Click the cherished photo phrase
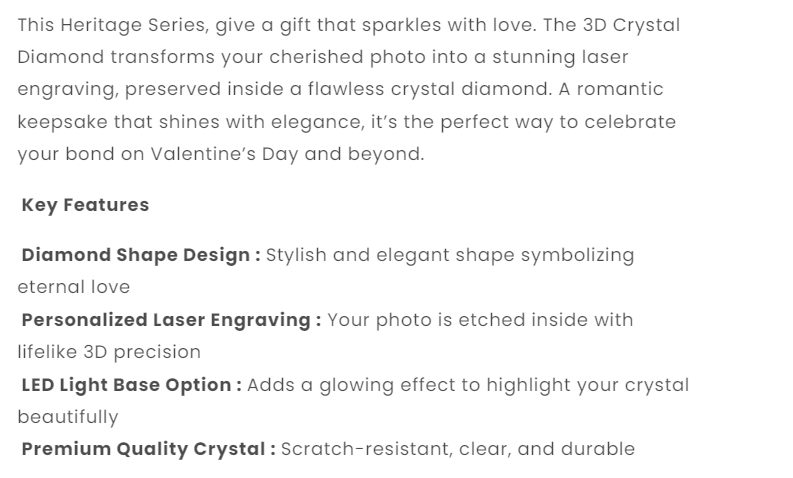The image size is (793, 478). tap(323, 58)
